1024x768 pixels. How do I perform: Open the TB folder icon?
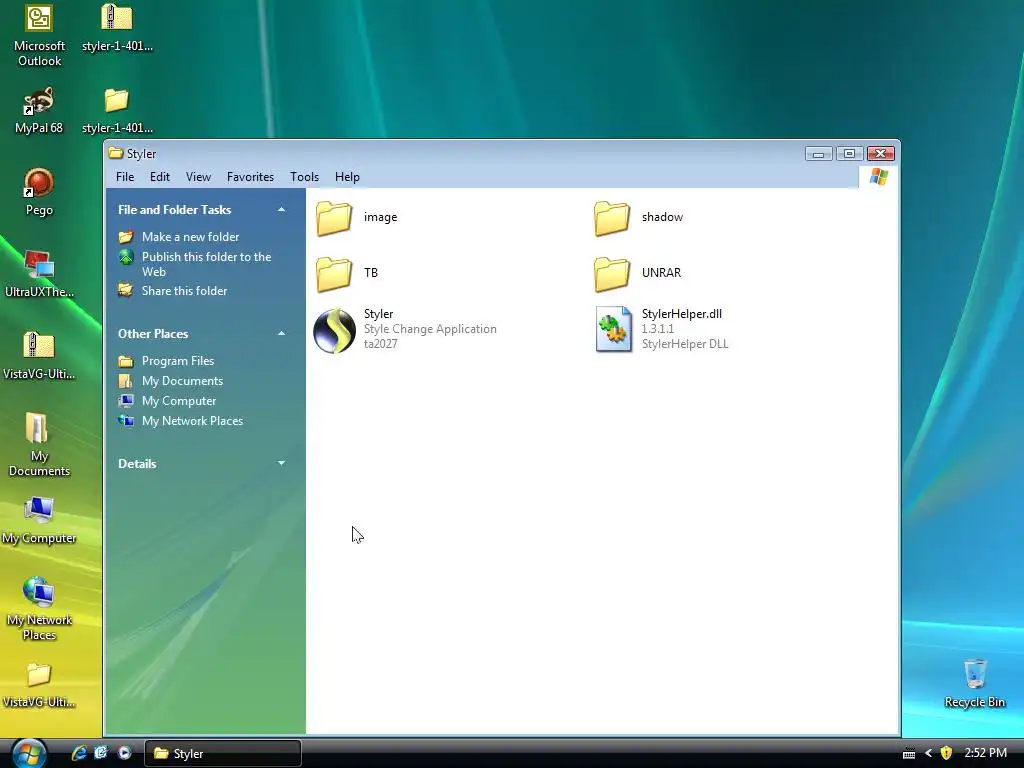click(334, 273)
